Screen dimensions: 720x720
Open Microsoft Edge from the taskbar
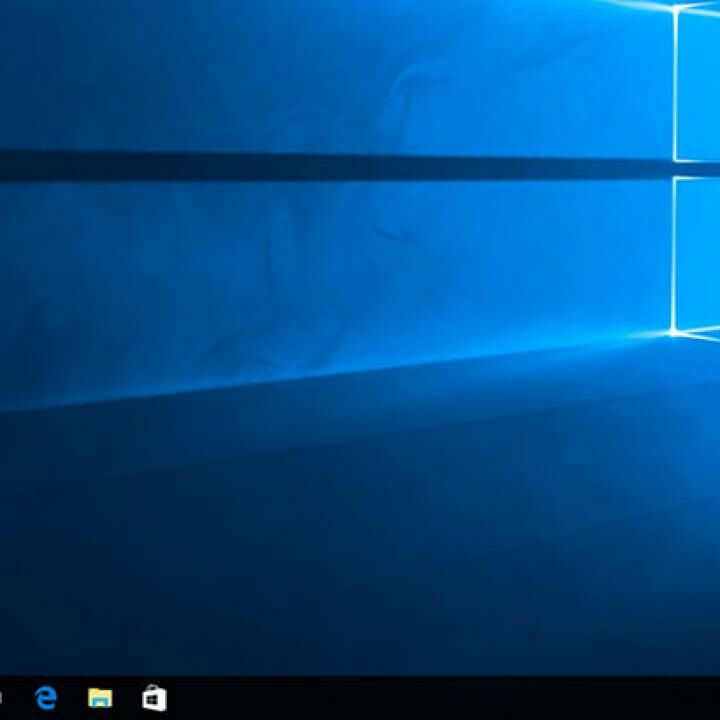(x=46, y=698)
